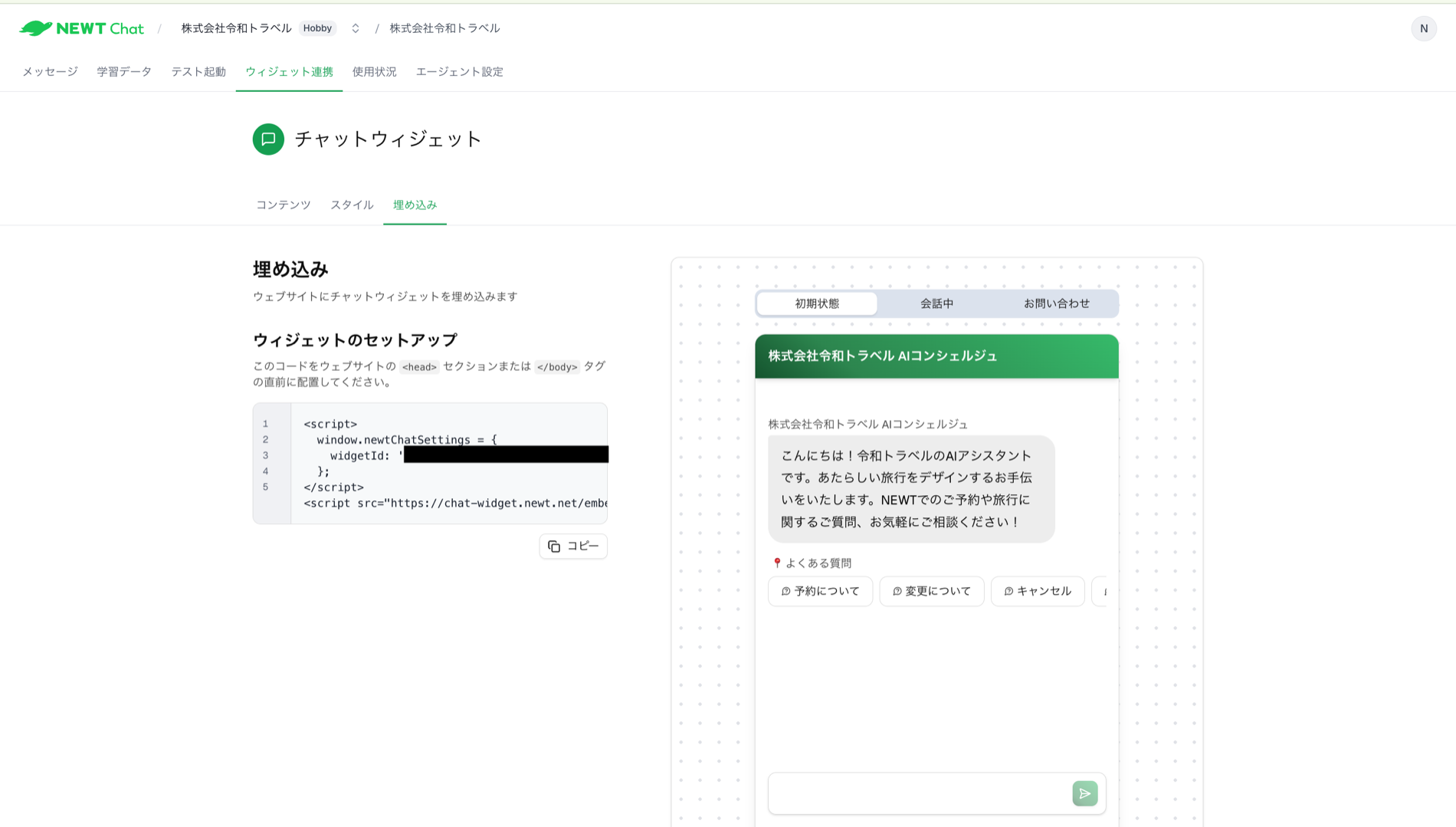Click the send arrow icon in chat input

[1084, 793]
